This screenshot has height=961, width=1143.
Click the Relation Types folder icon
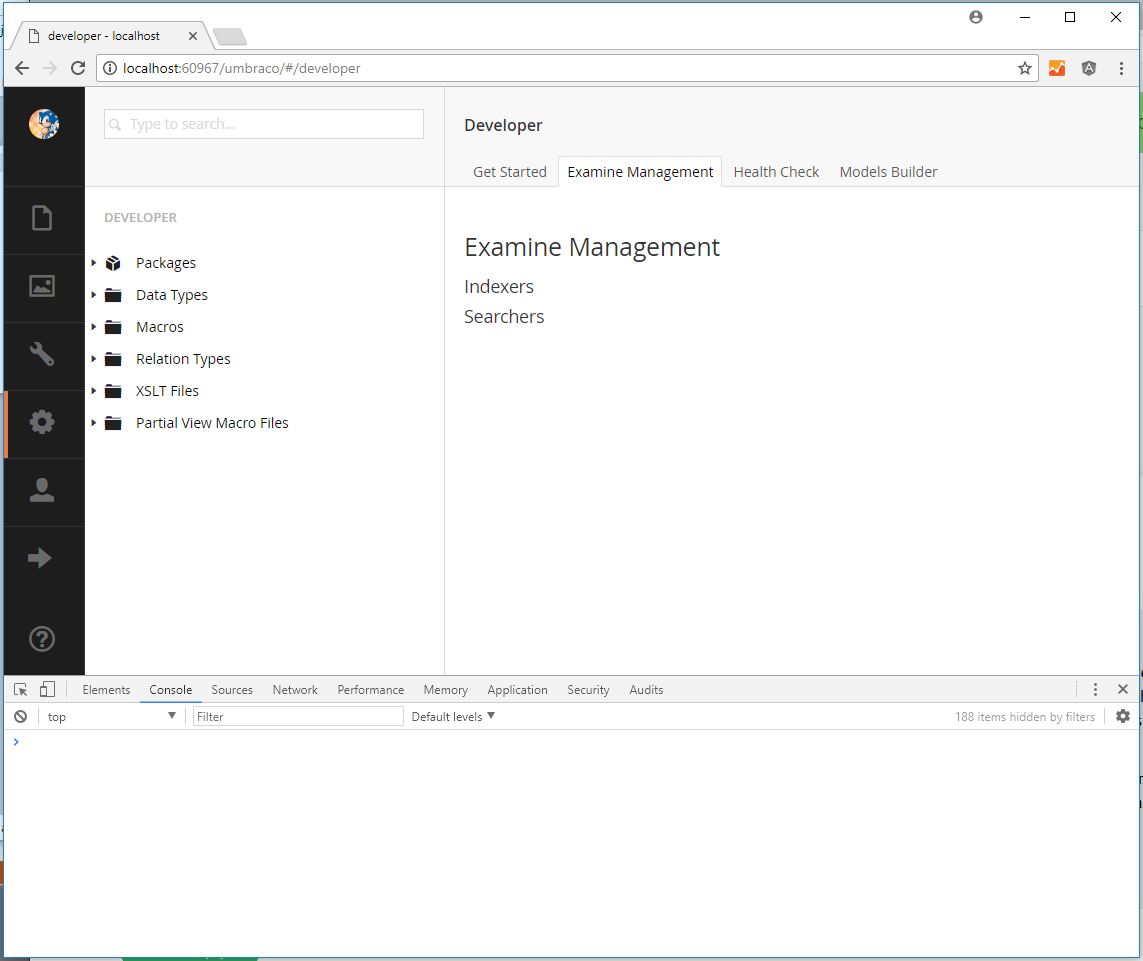point(113,359)
